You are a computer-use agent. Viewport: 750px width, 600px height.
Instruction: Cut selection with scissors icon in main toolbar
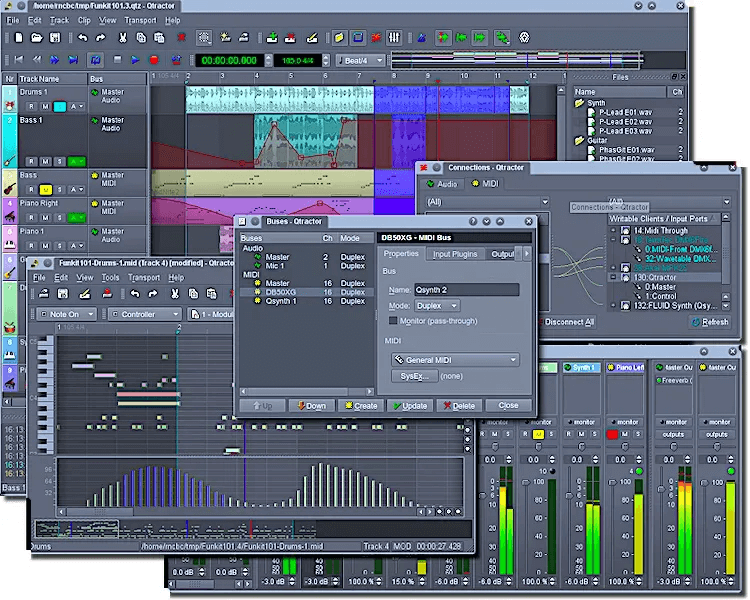tap(122, 37)
